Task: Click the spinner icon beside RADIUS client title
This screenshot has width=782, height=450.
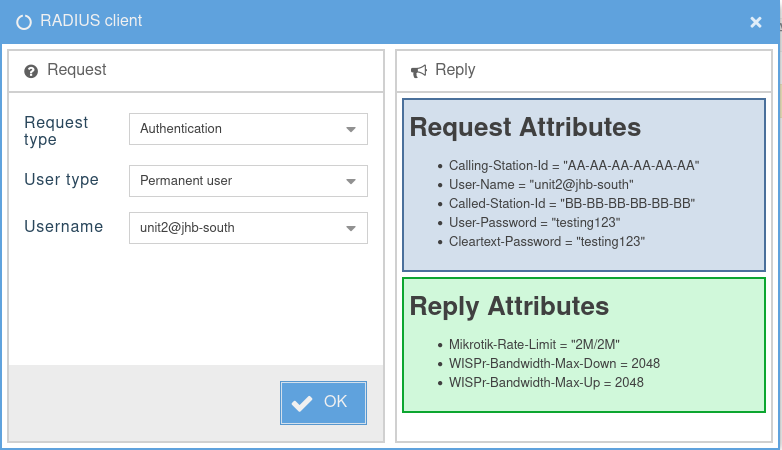Action: [24, 21]
